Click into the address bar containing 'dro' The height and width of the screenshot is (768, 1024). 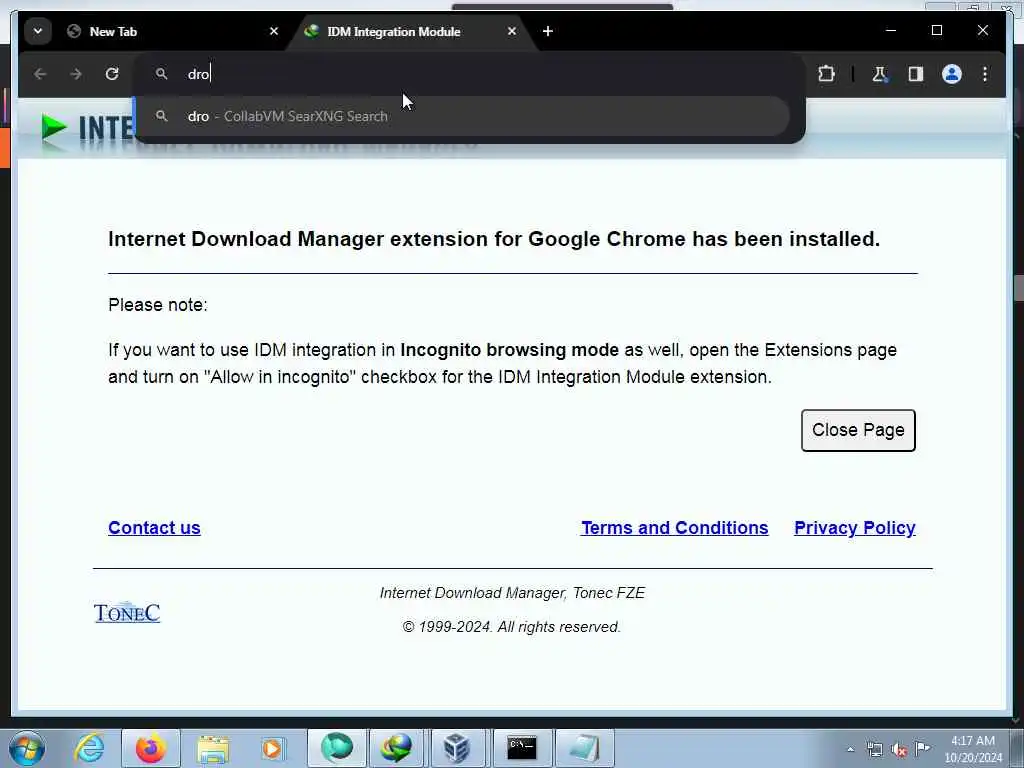coord(470,74)
